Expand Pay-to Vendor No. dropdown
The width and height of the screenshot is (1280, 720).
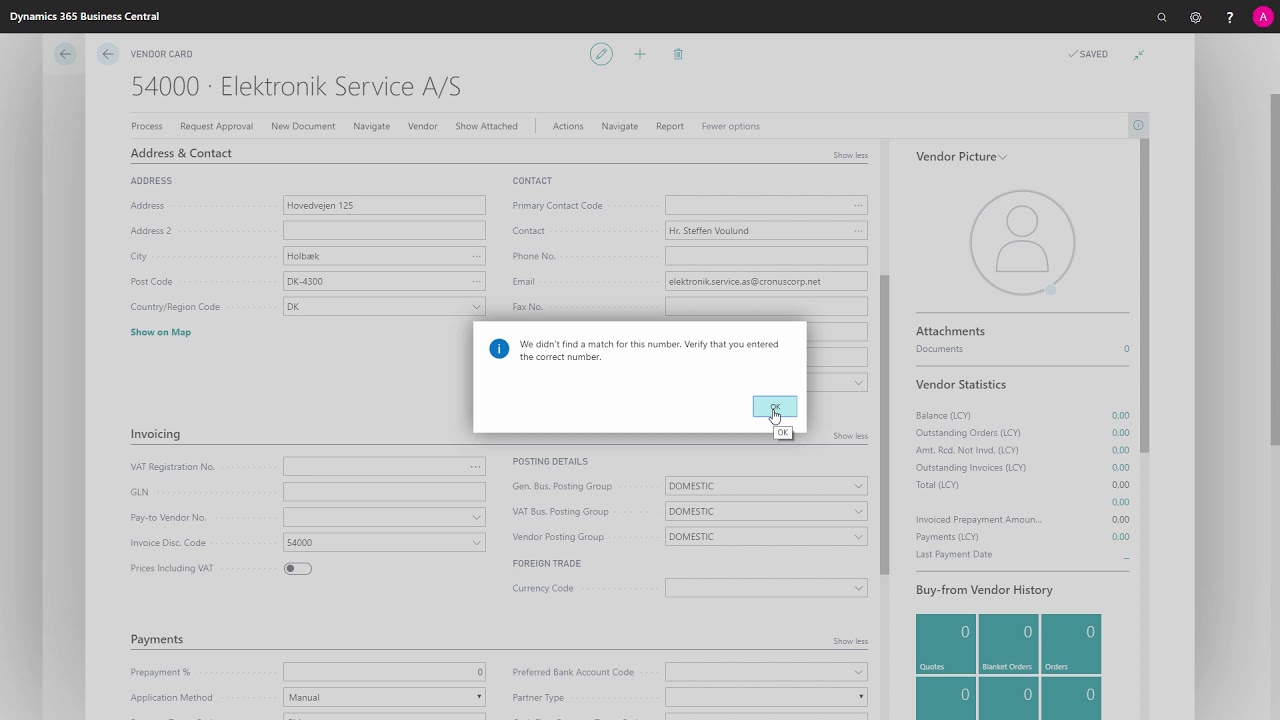tap(476, 517)
